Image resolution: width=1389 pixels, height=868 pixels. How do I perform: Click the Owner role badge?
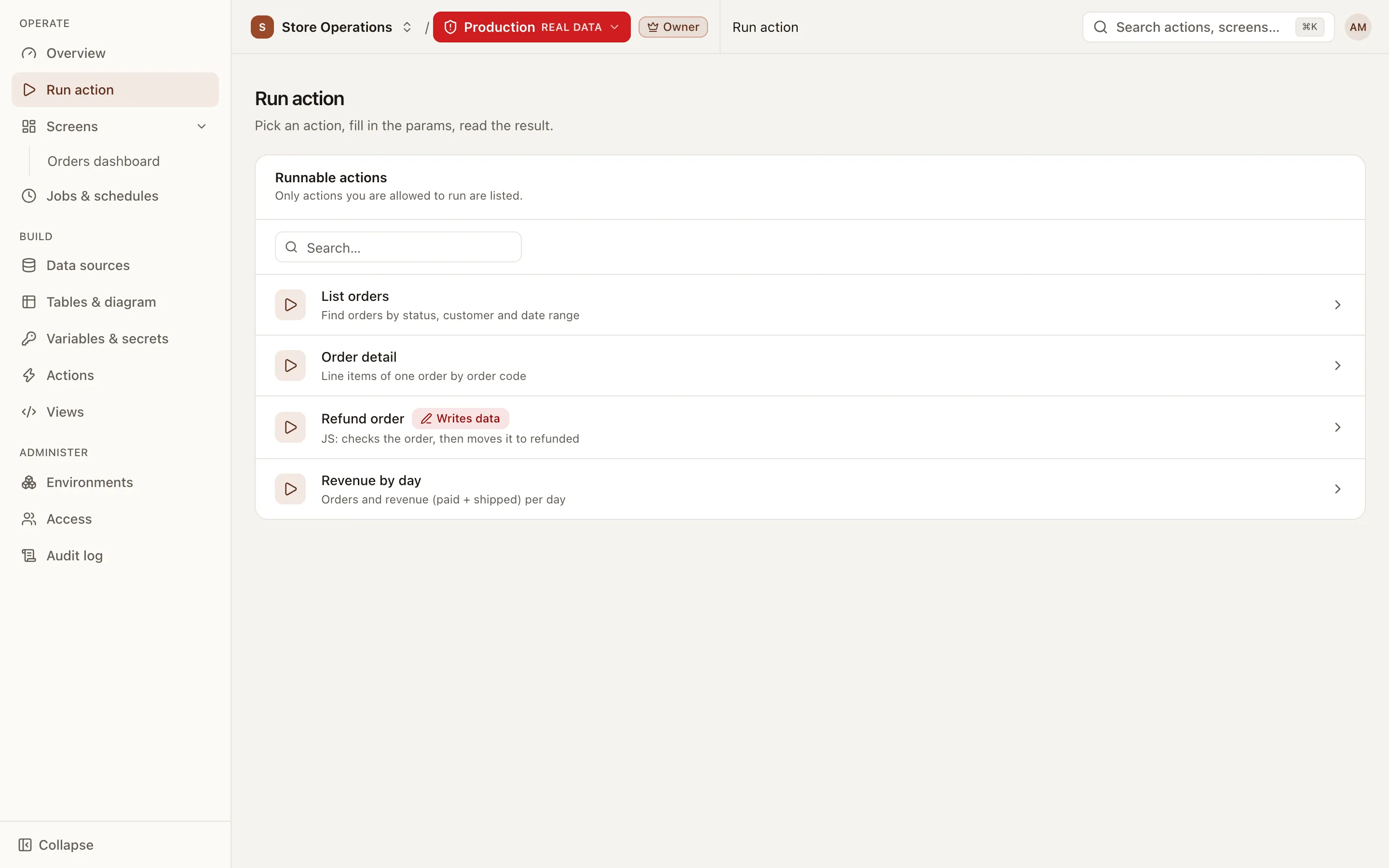673,27
